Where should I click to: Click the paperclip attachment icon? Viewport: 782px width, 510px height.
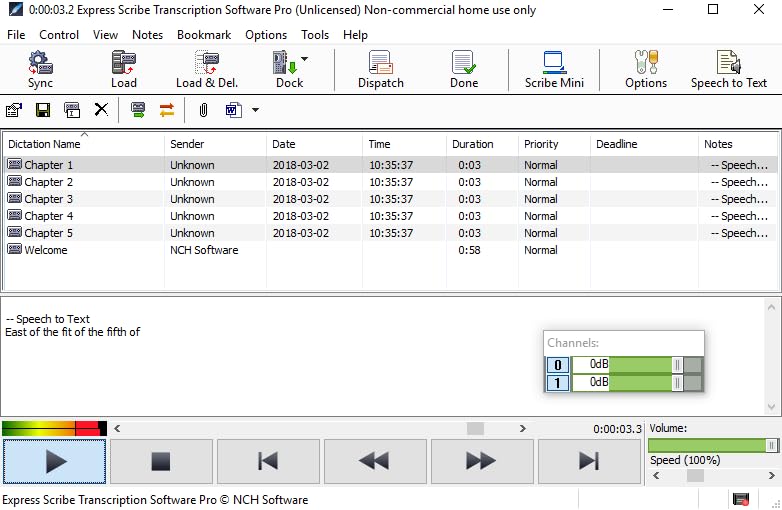[202, 110]
